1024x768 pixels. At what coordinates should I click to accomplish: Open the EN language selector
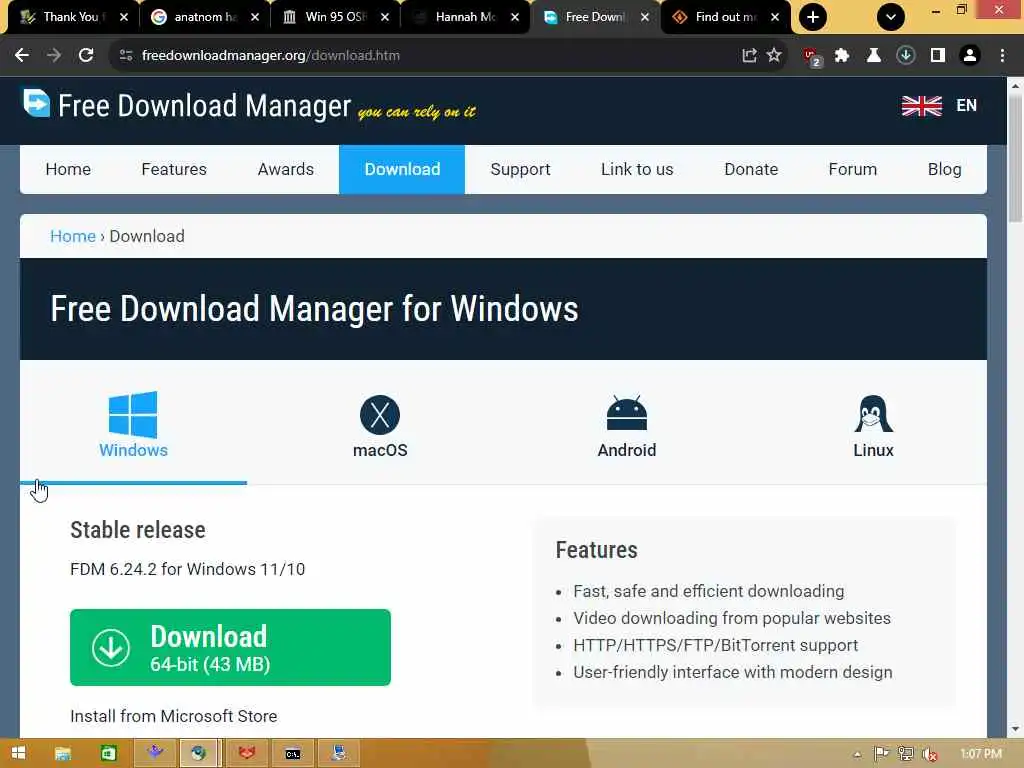pyautogui.click(x=967, y=106)
